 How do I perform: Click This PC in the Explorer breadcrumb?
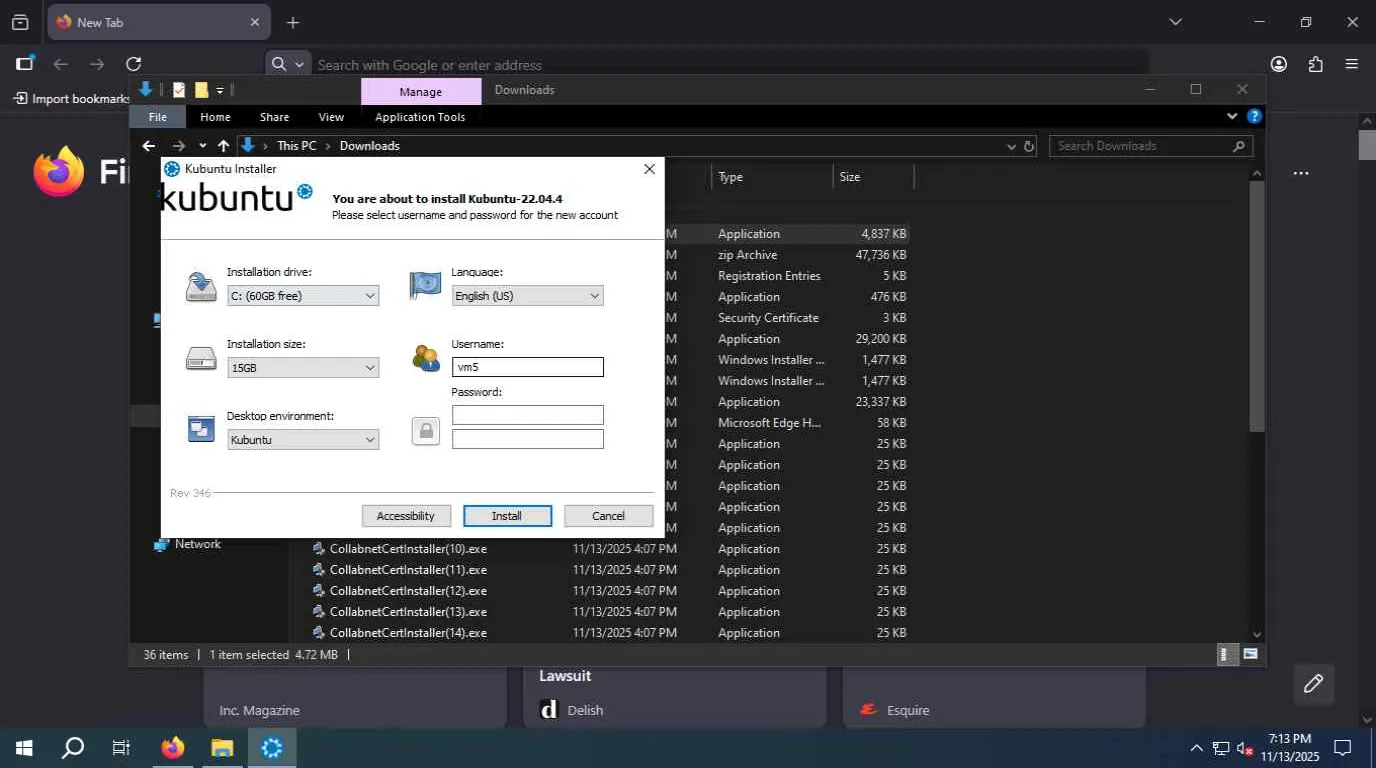(296, 146)
